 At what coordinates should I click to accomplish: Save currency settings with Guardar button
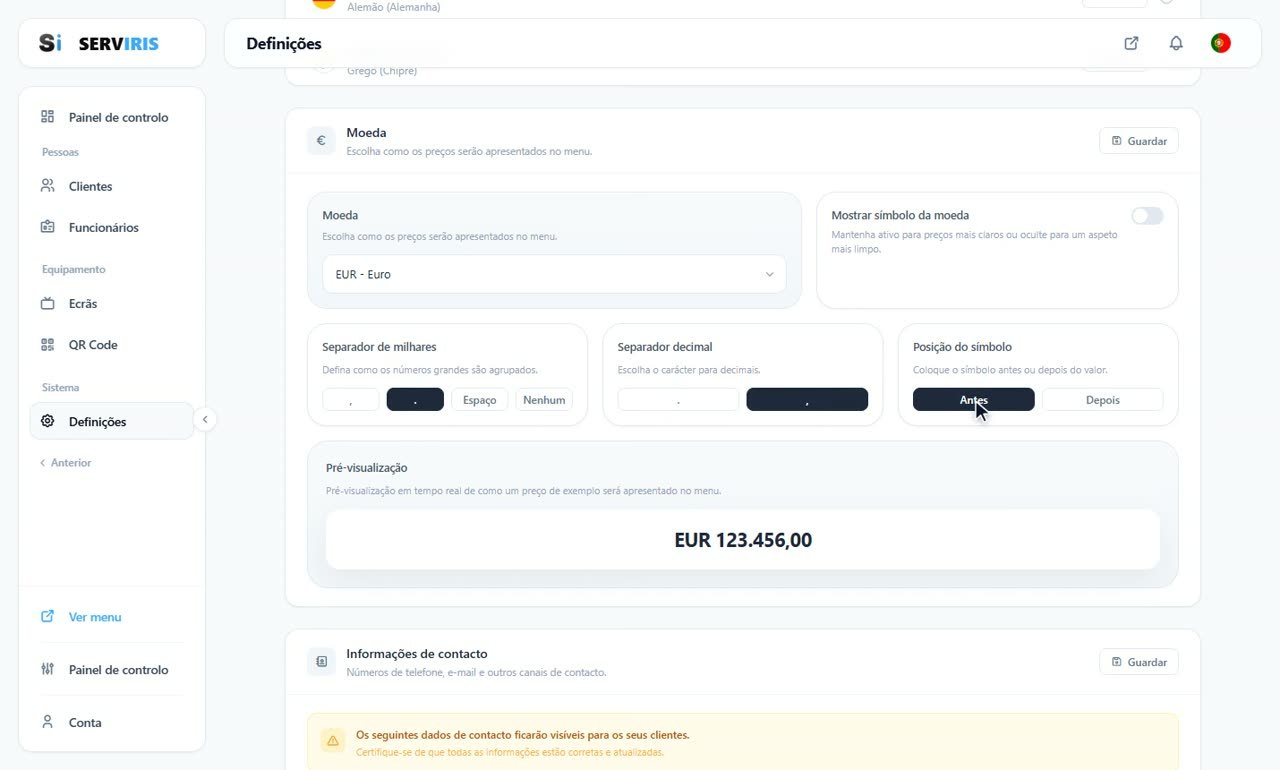point(1139,141)
